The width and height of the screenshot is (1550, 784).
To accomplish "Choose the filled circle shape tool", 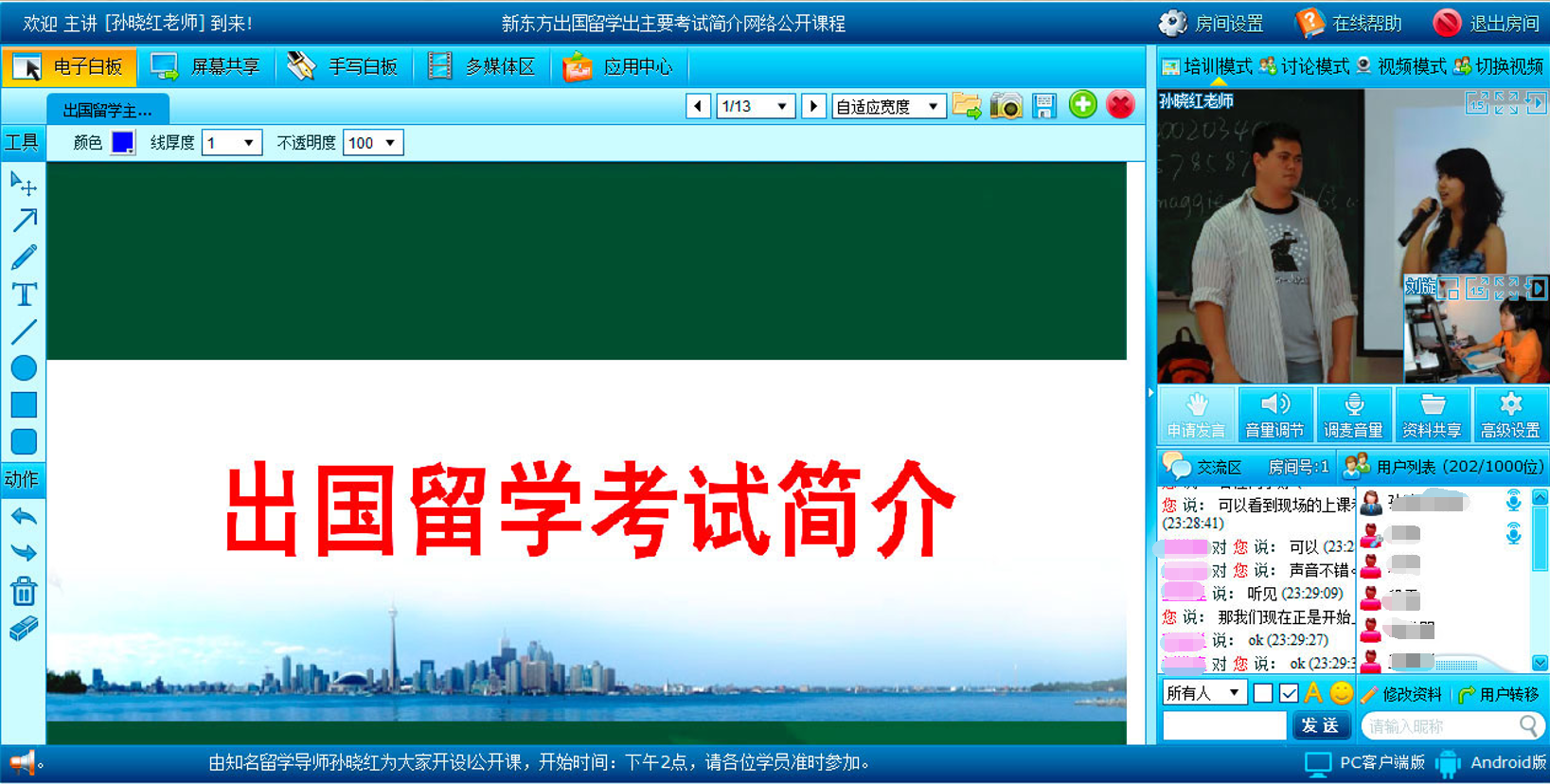I will coord(24,368).
